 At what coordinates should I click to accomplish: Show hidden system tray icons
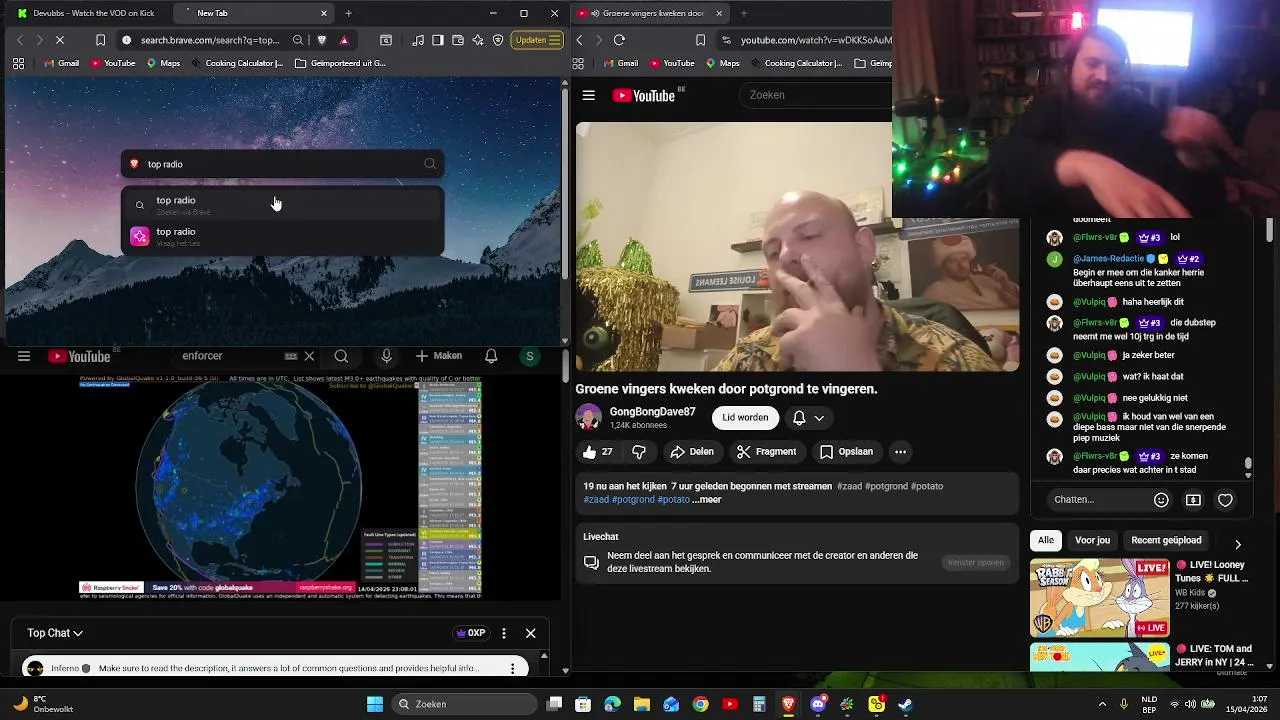pyautogui.click(x=1102, y=704)
